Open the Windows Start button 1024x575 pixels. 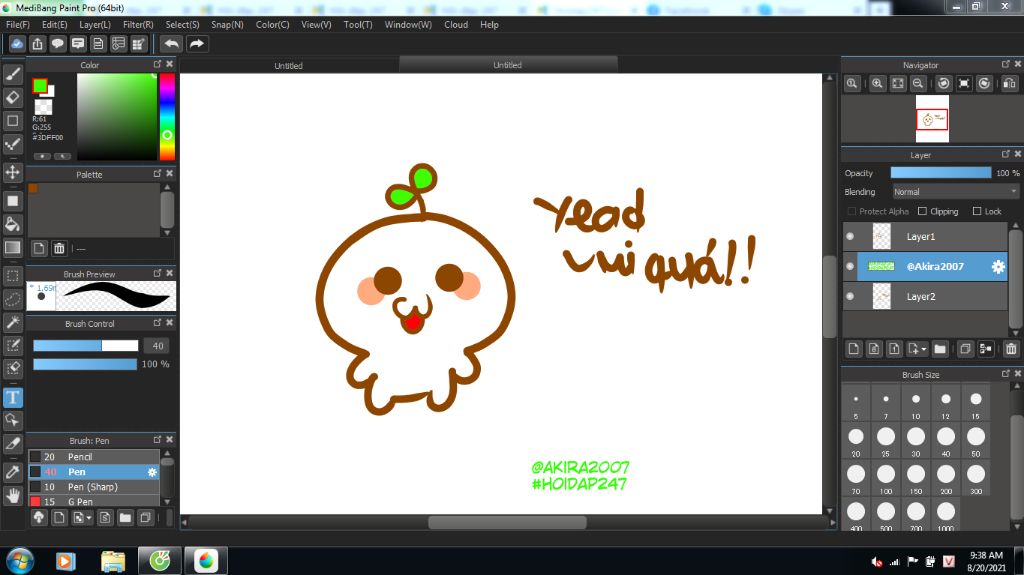(x=20, y=561)
